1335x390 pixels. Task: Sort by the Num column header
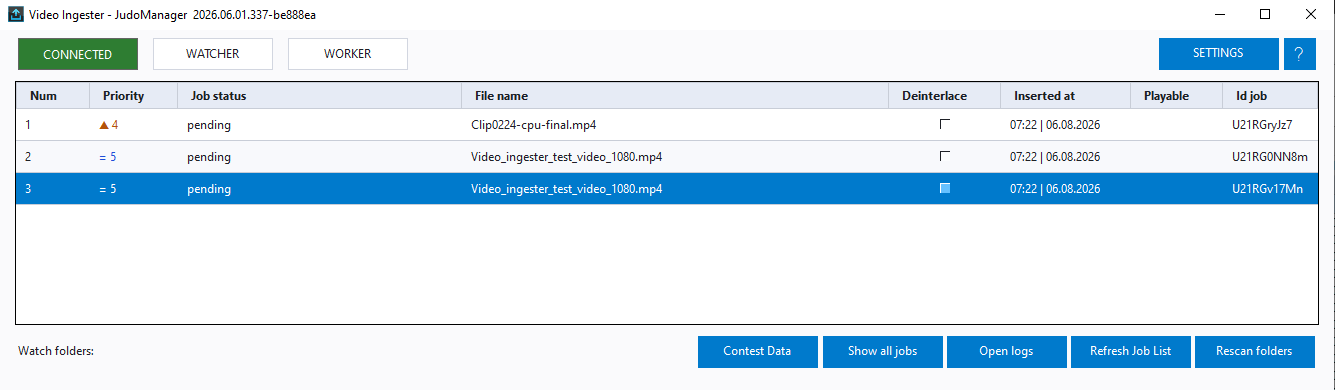click(x=53, y=96)
